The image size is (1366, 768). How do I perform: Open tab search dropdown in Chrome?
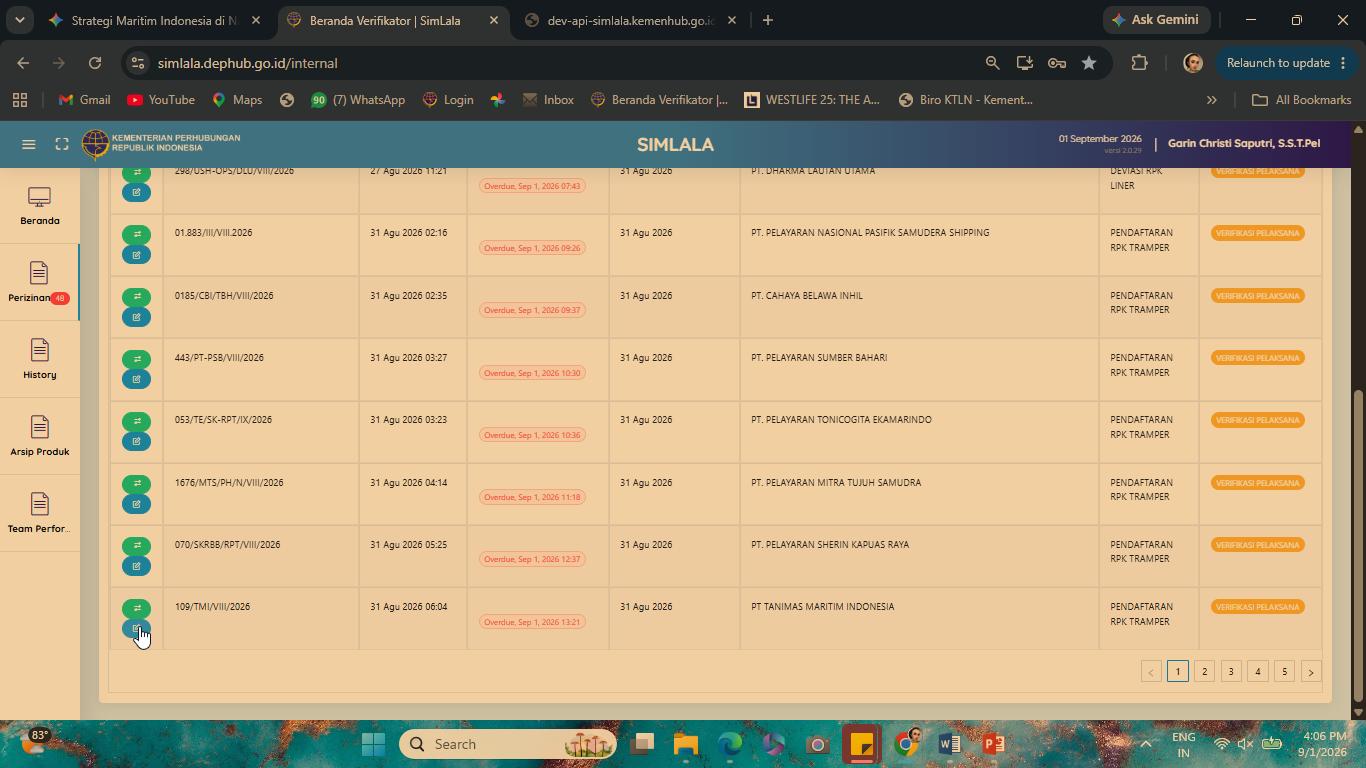pyautogui.click(x=19, y=20)
